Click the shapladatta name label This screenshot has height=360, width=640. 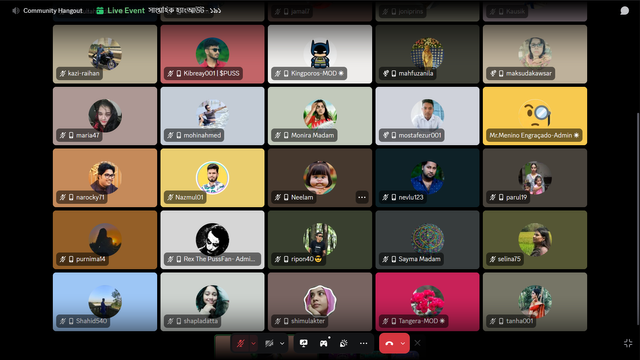pyautogui.click(x=200, y=321)
